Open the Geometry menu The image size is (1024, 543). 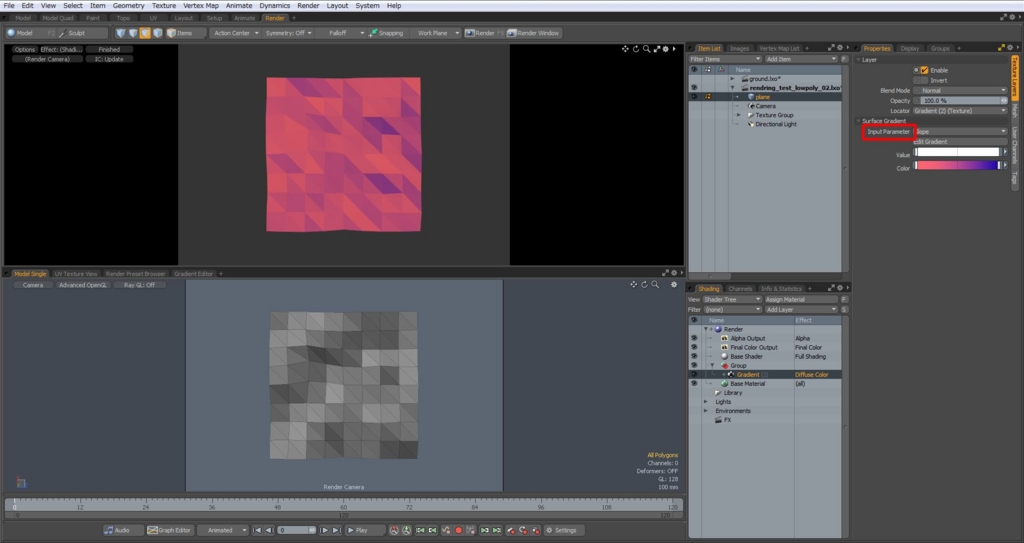128,5
